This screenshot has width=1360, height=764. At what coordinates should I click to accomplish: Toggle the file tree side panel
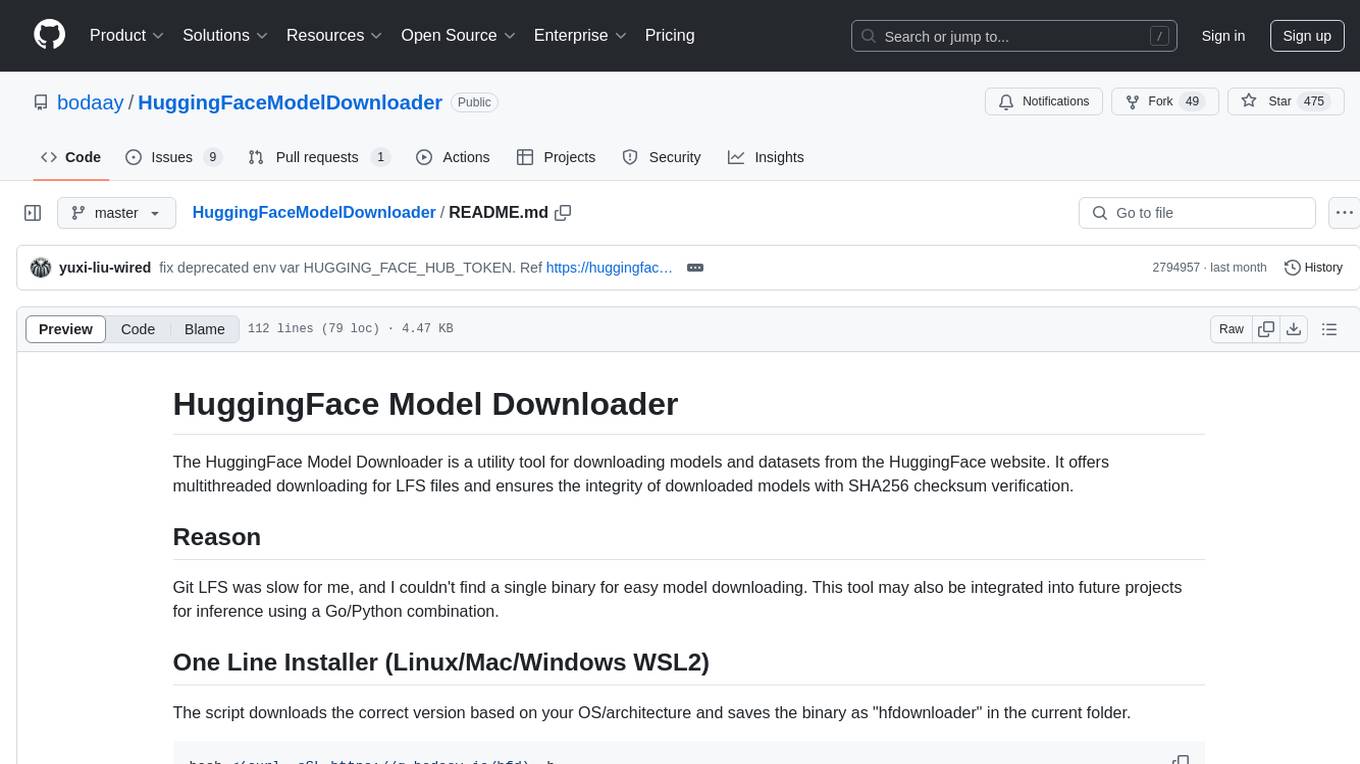[x=33, y=213]
